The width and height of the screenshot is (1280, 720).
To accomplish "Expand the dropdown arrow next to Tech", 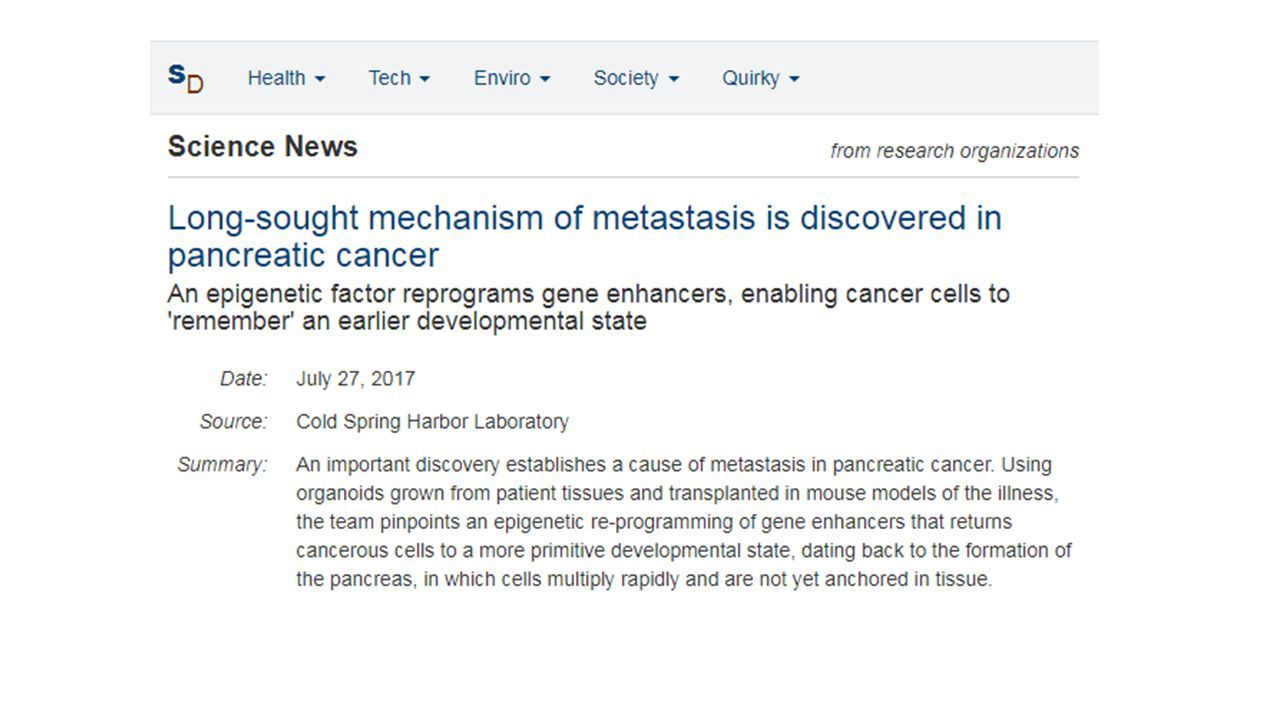I will pyautogui.click(x=425, y=79).
